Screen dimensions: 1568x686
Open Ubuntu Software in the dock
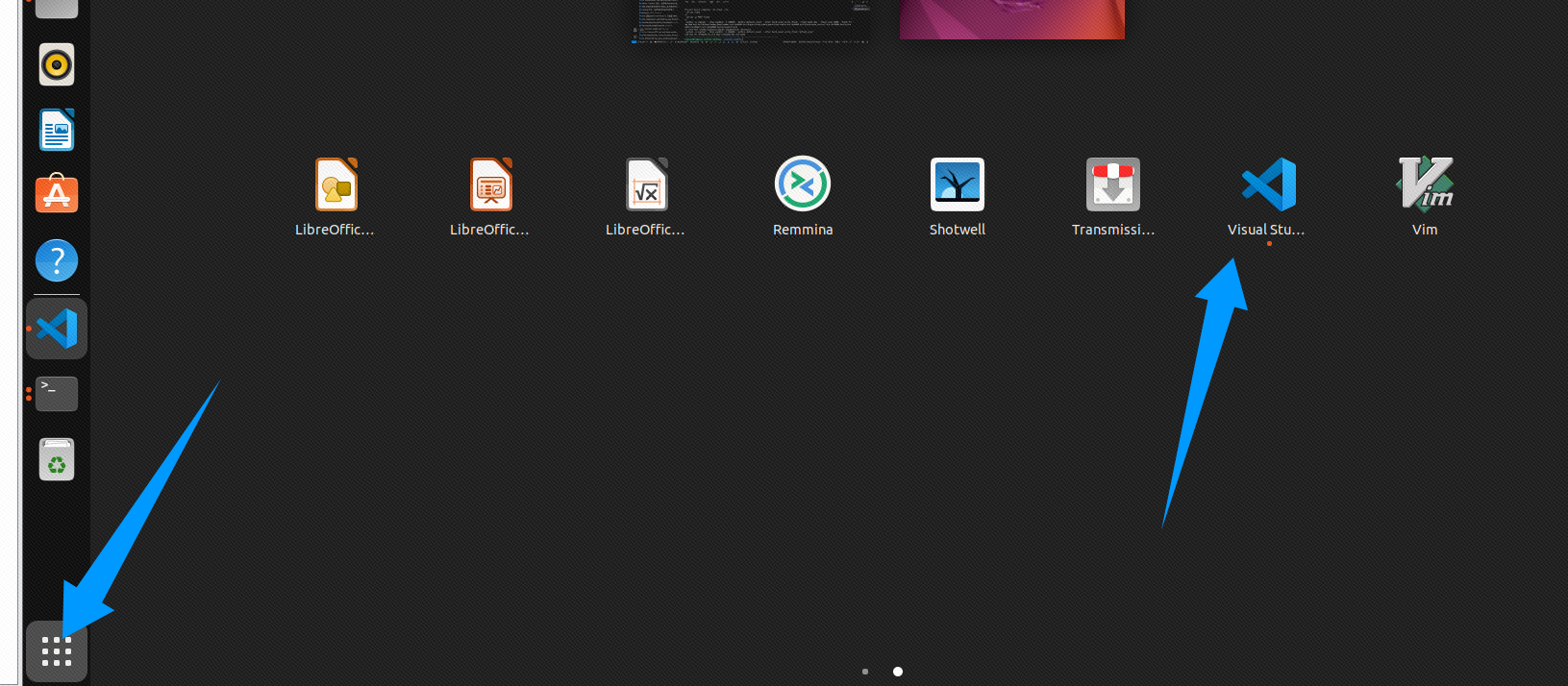(x=57, y=194)
